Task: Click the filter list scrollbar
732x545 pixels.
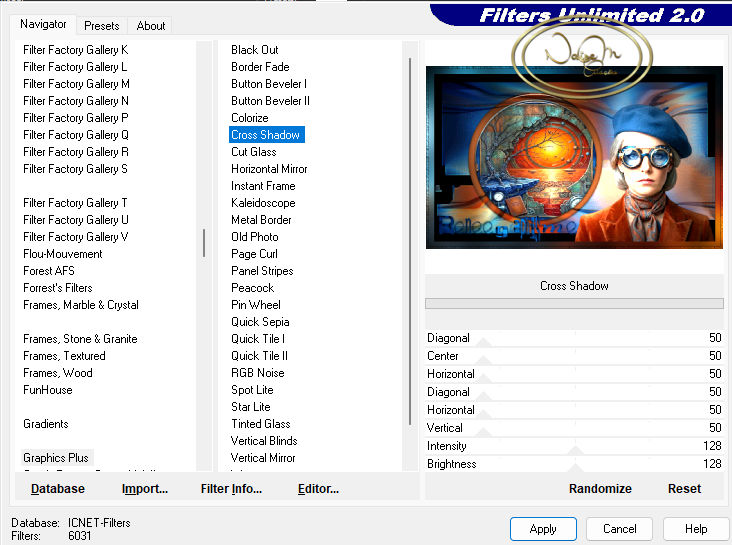Action: [x=410, y=241]
